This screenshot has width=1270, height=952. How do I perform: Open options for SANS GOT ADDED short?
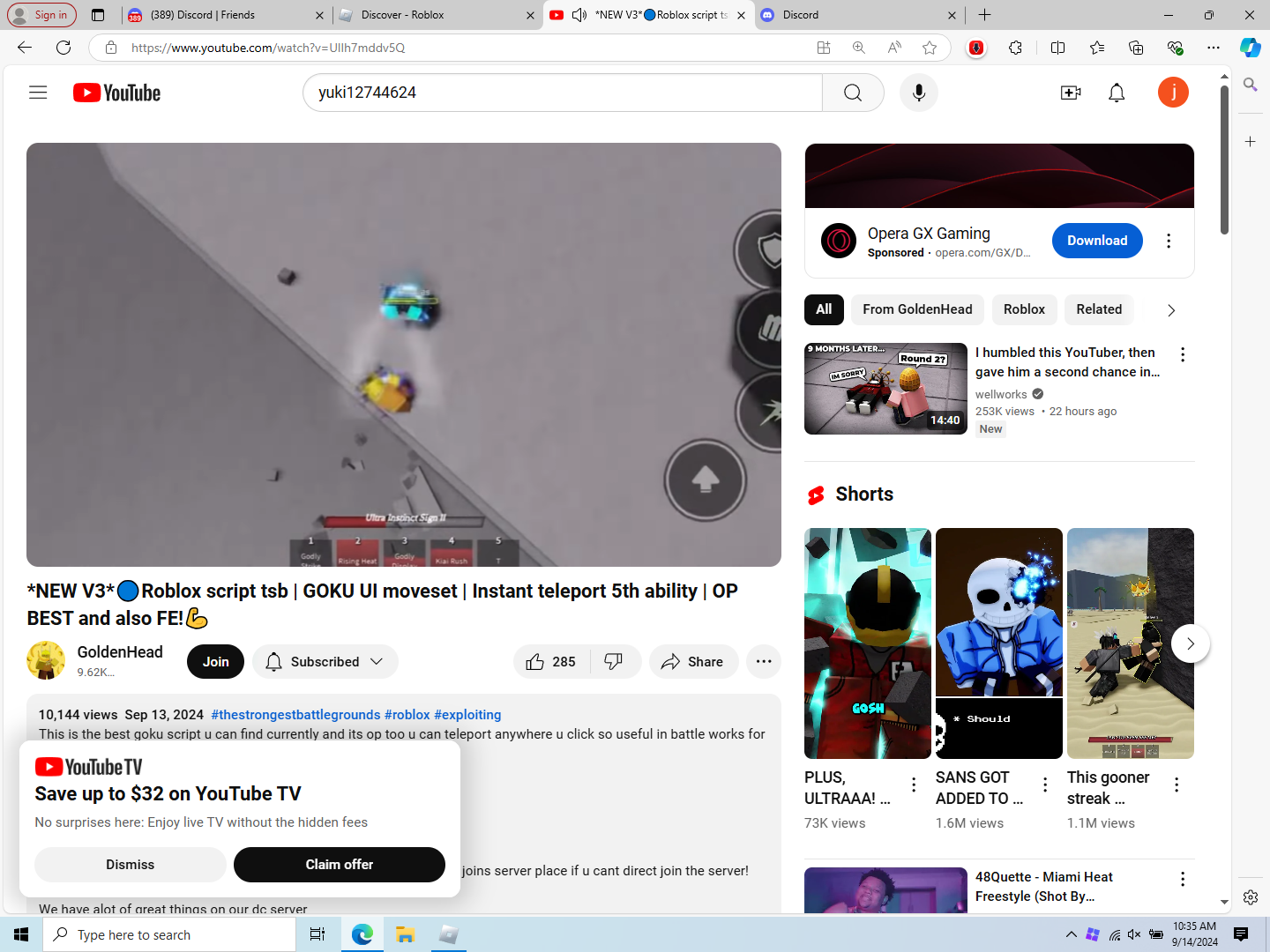click(x=1045, y=785)
